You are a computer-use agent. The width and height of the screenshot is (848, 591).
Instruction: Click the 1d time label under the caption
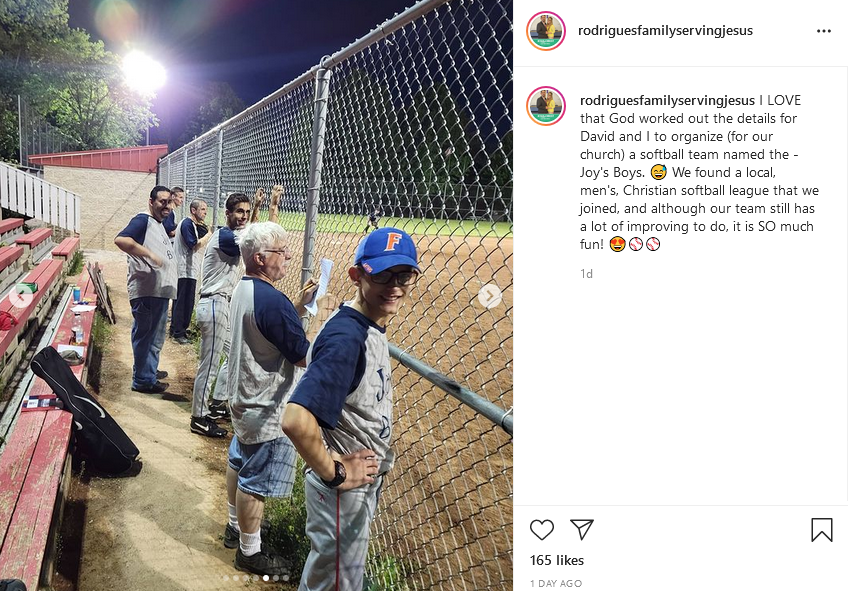point(586,274)
